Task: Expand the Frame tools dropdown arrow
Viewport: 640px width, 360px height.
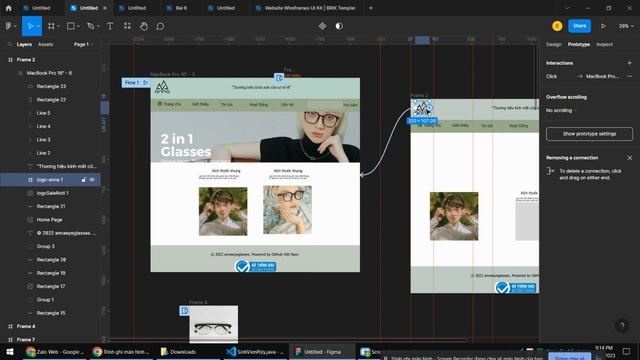Action: [x=58, y=26]
